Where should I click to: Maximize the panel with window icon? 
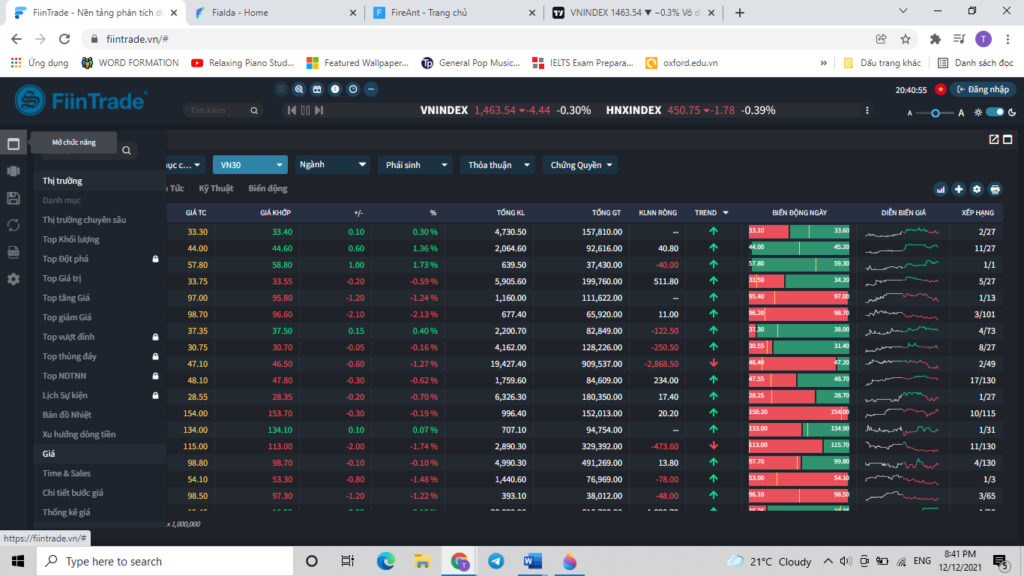pyautogui.click(x=1008, y=139)
